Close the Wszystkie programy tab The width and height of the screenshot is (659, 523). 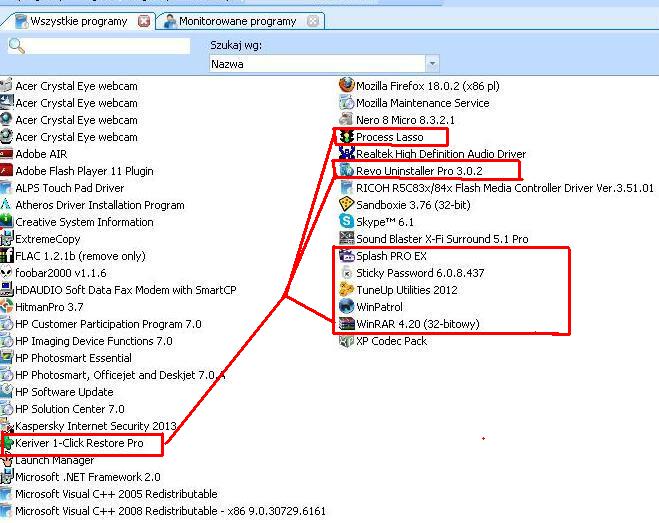point(144,21)
